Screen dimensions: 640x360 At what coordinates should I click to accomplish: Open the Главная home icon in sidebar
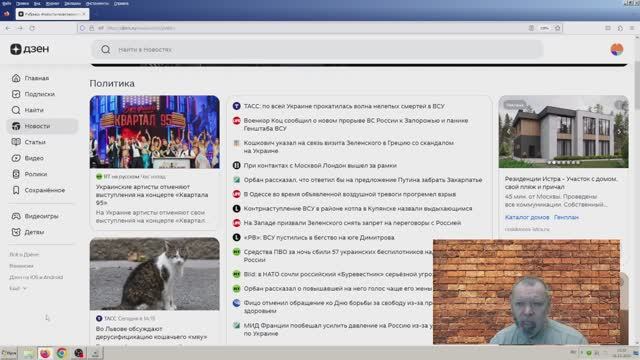16,78
